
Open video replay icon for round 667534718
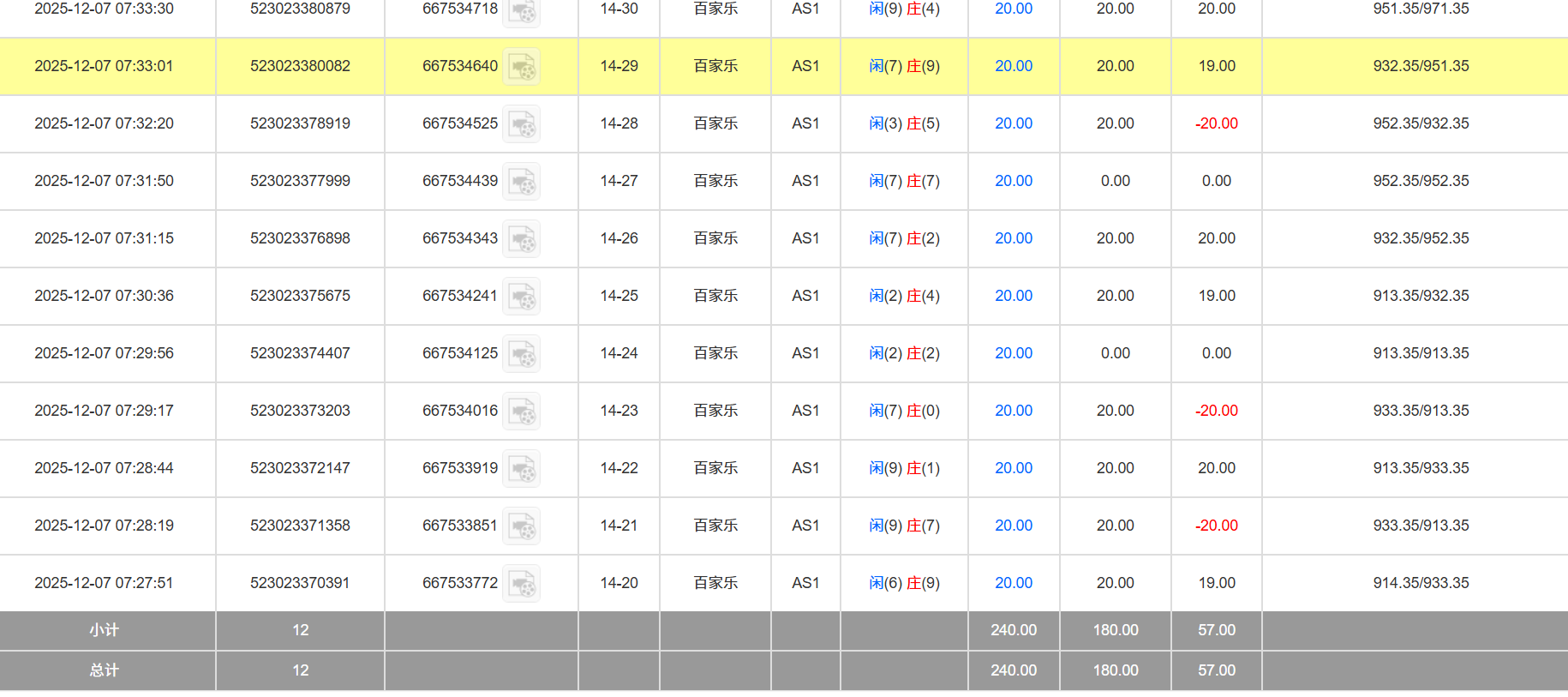click(521, 10)
